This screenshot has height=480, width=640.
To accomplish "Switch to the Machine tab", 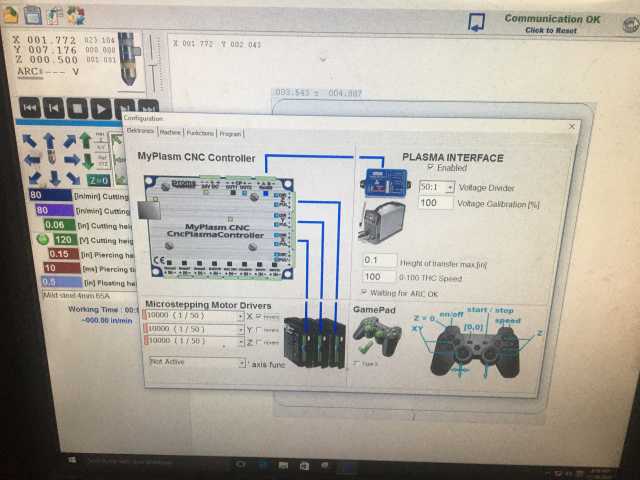I will [x=170, y=132].
